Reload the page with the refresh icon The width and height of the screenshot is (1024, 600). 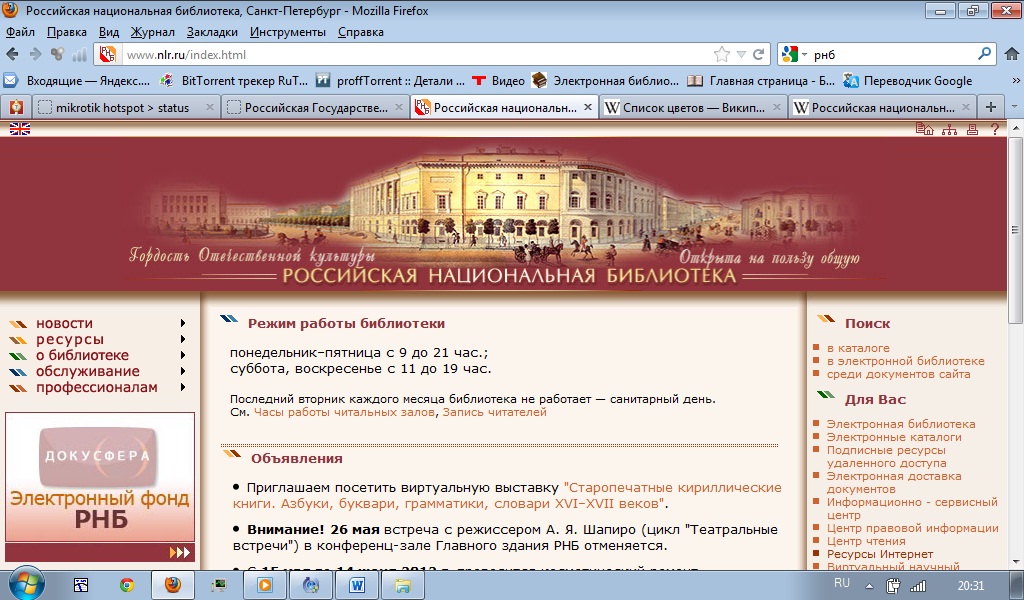pos(759,55)
